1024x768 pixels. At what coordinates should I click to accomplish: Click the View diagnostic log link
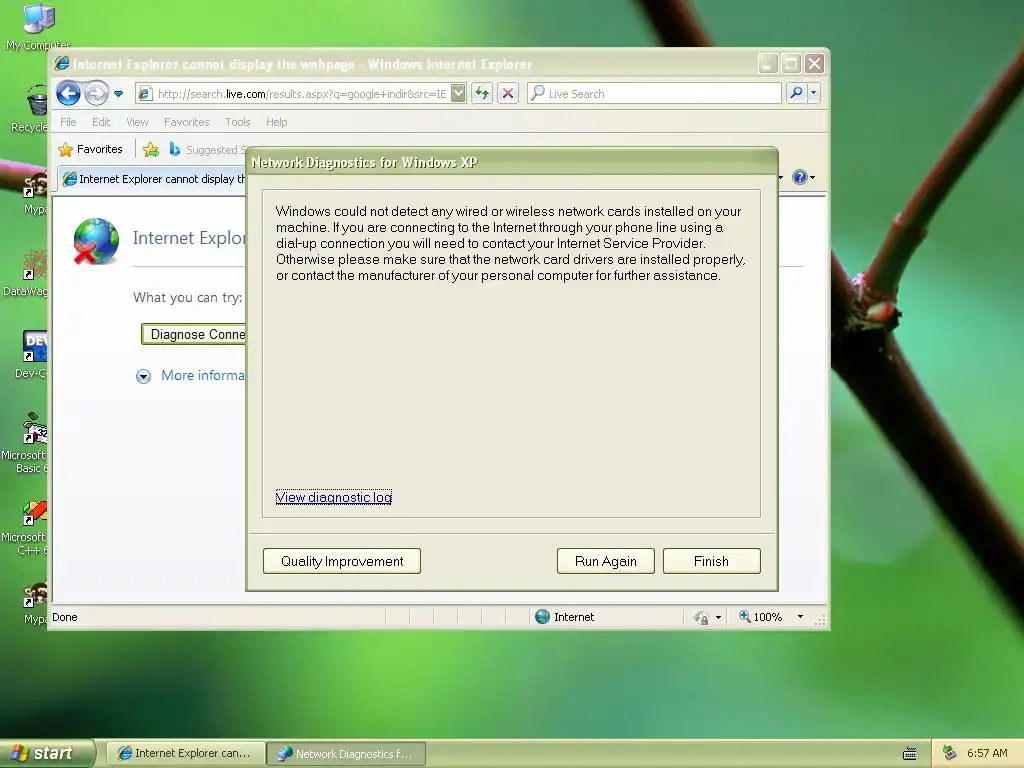[334, 498]
